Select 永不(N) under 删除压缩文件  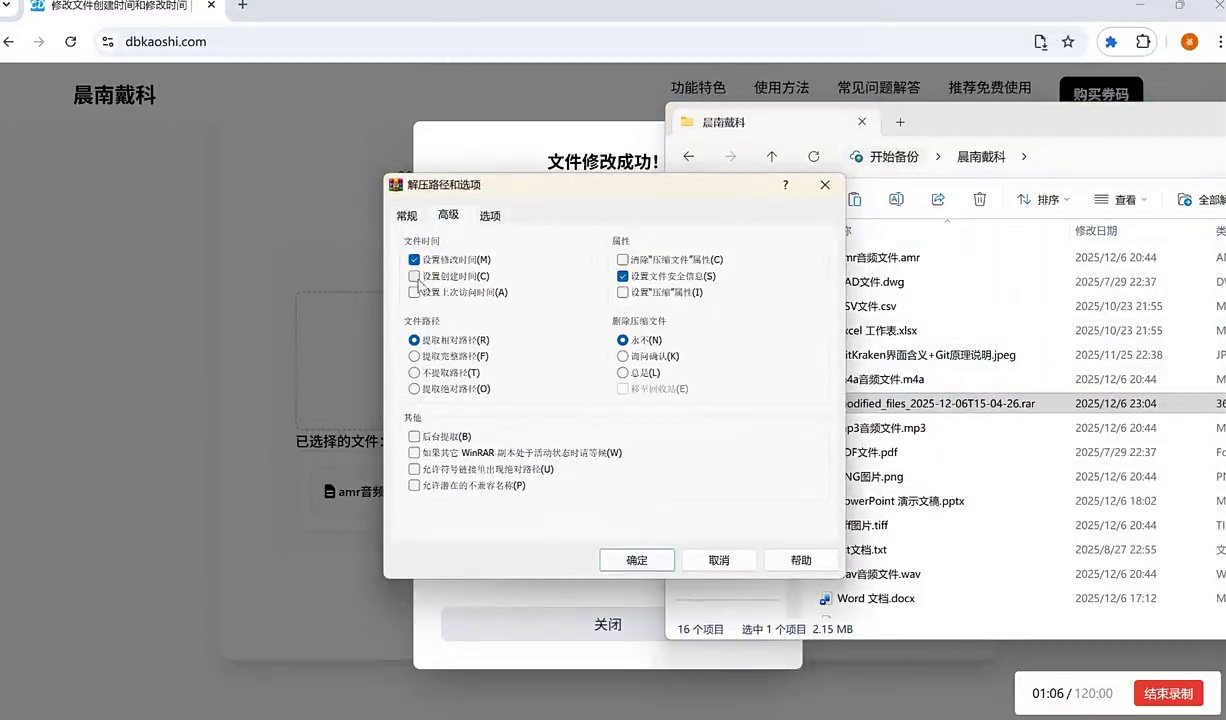coord(622,340)
